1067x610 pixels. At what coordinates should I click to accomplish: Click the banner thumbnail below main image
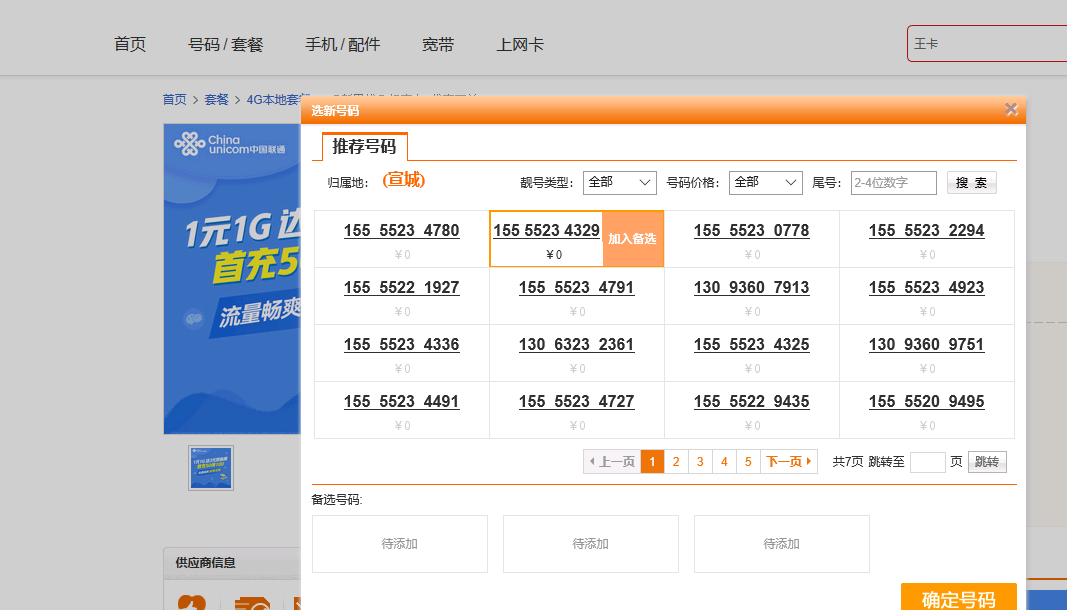211,468
